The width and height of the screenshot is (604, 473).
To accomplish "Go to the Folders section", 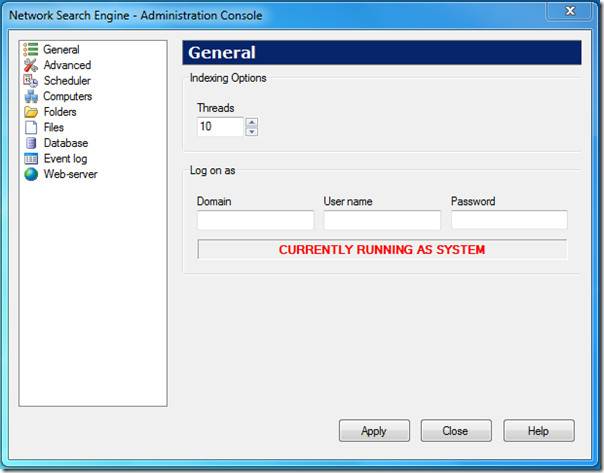I will [60, 112].
